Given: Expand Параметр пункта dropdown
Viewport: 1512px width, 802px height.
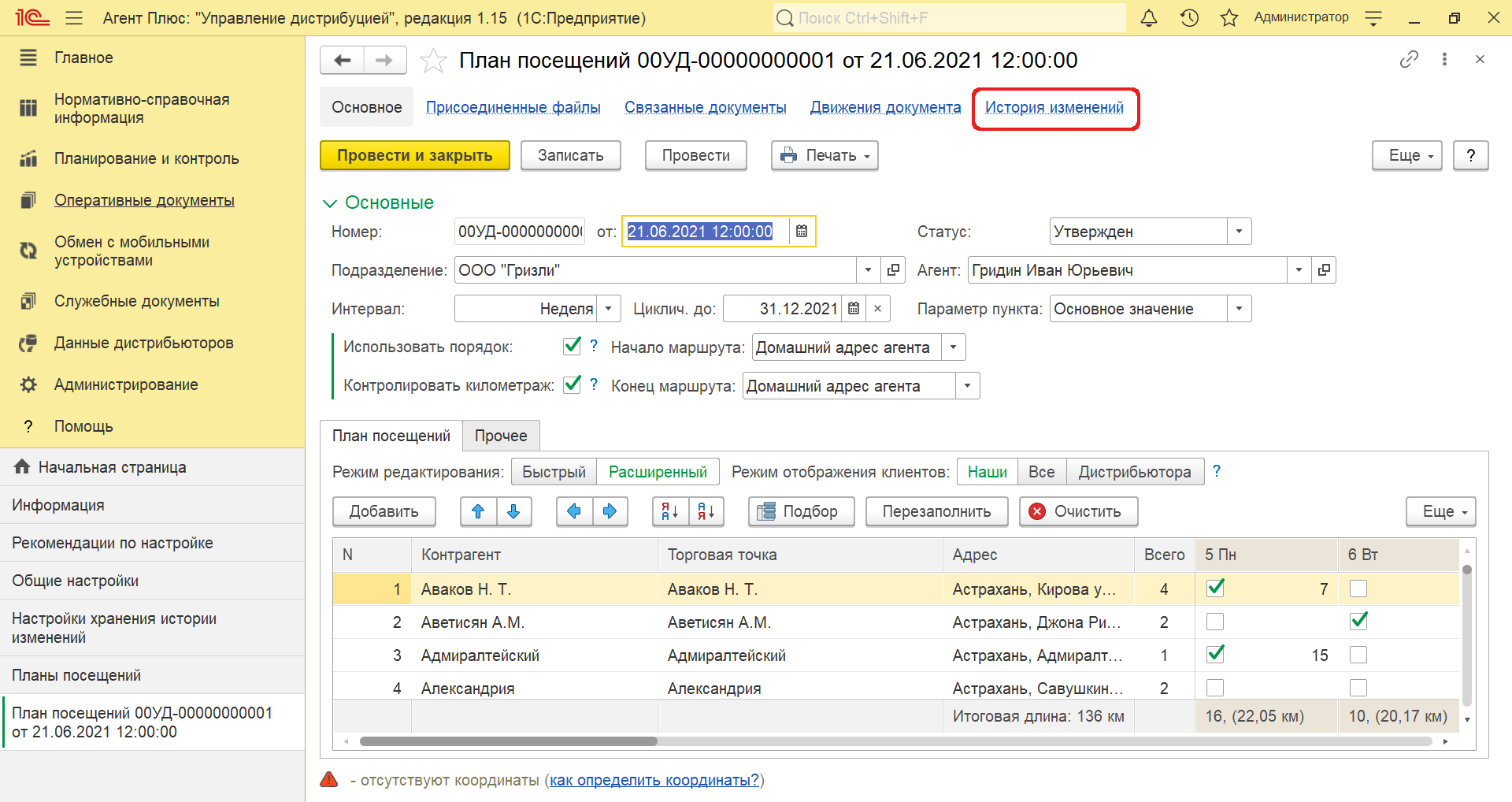Looking at the screenshot, I should click(x=1239, y=309).
